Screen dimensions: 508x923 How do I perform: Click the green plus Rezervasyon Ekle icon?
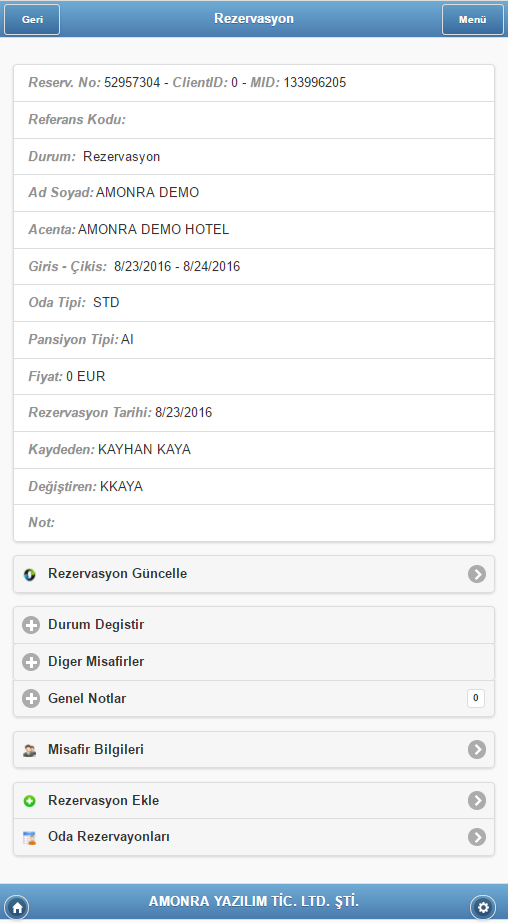point(29,801)
